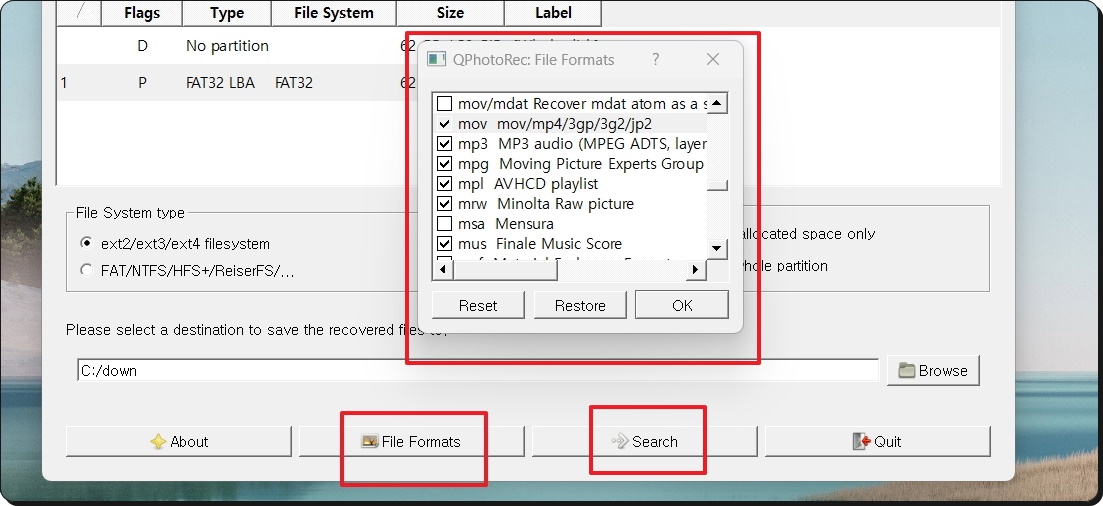Screen dimensions: 1103x506
Task: Close the QPhotoRec File Formats dialog
Action: click(713, 60)
